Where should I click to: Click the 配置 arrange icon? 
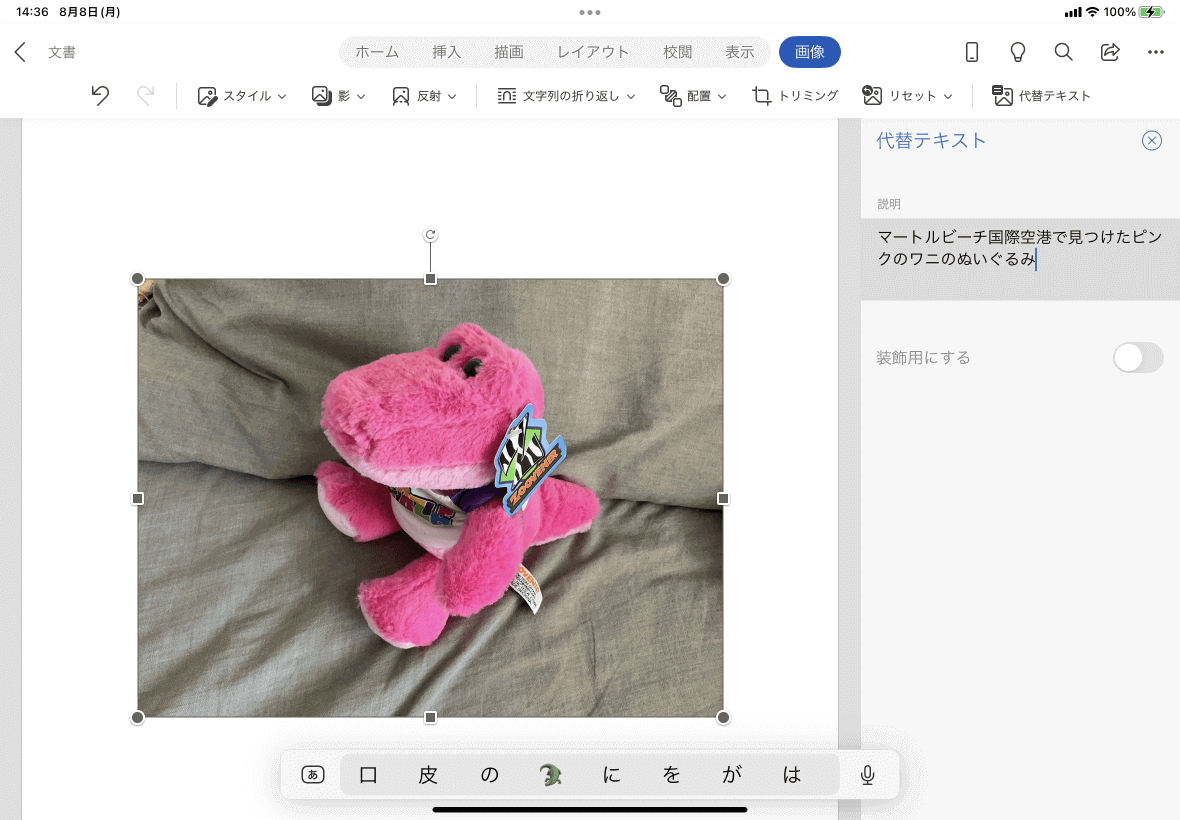tap(671, 96)
